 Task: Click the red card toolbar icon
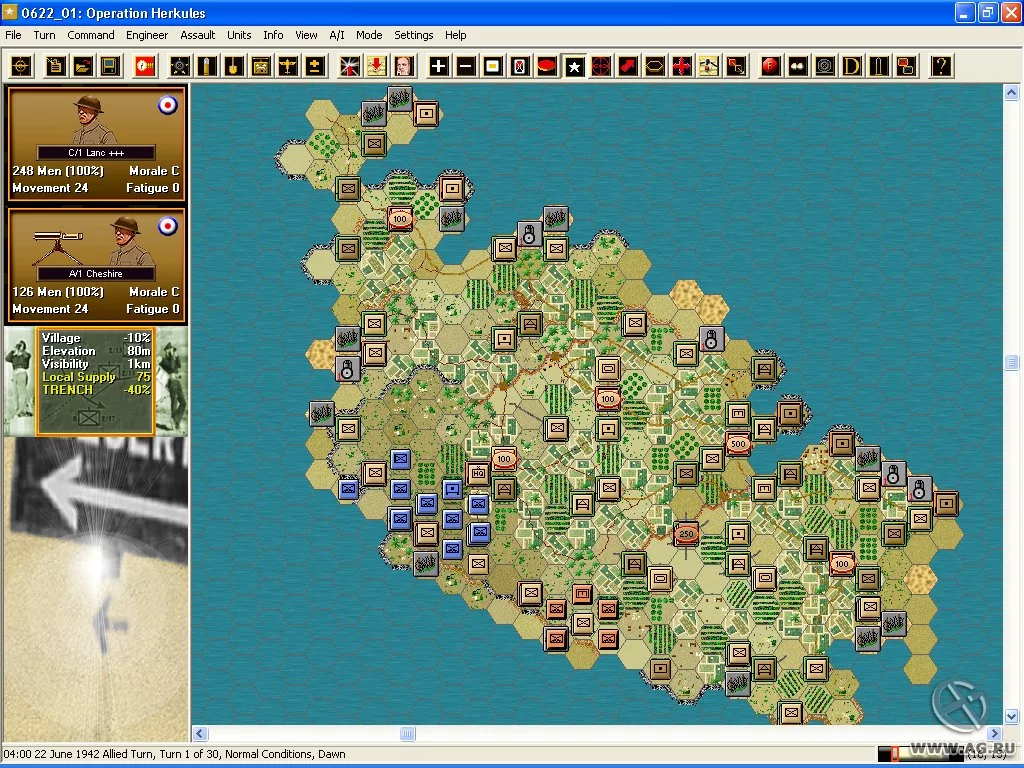520,66
